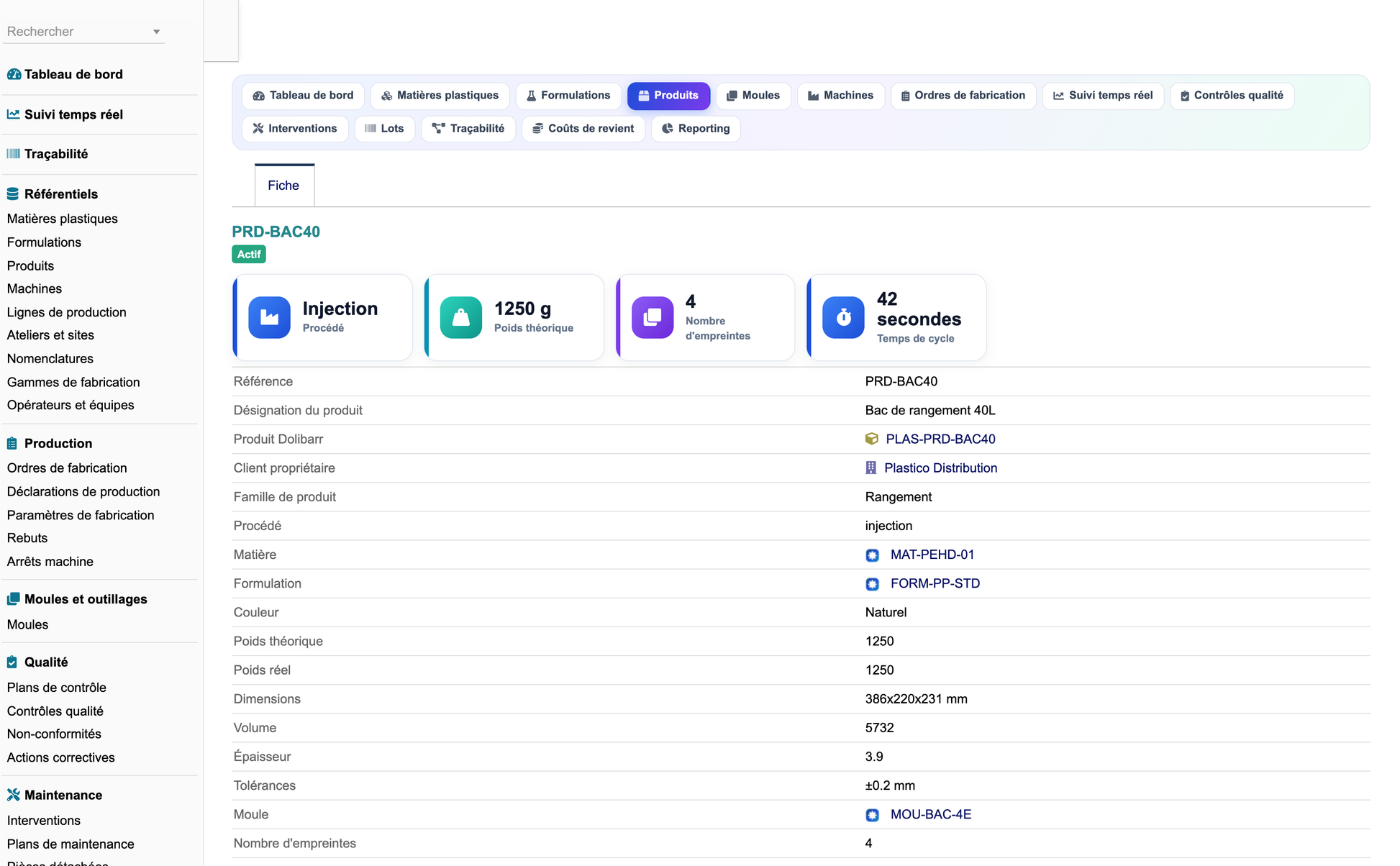Open Nomenclatures in the sidebar
Viewport: 1400px width, 866px height.
tap(50, 359)
